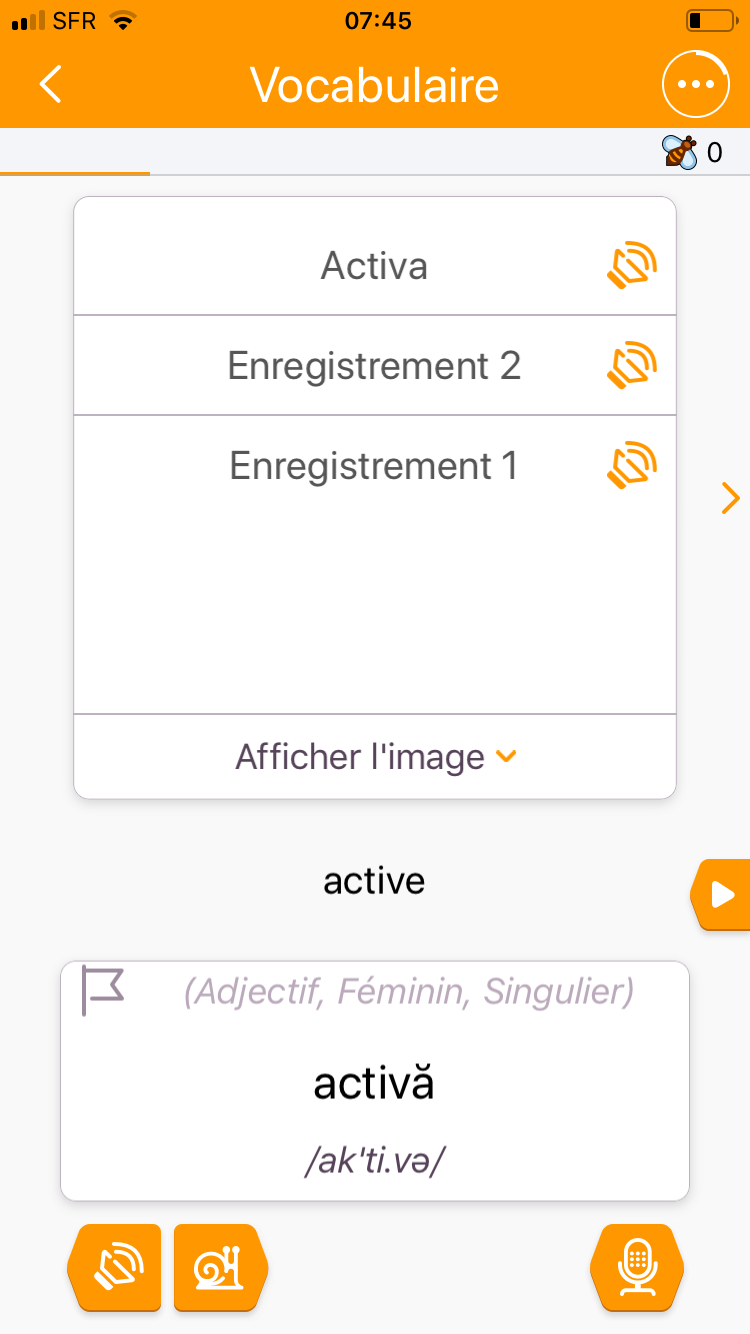Tap the translation word active
The width and height of the screenshot is (750, 1334).
[x=374, y=881]
